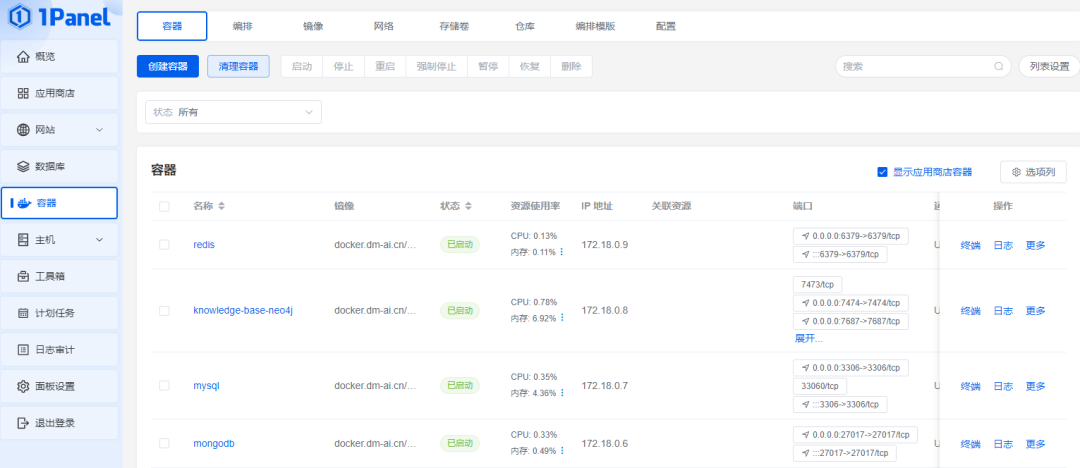Expand the 主机 sidebar submenu
Image resolution: width=1080 pixels, height=468 pixels.
99,240
